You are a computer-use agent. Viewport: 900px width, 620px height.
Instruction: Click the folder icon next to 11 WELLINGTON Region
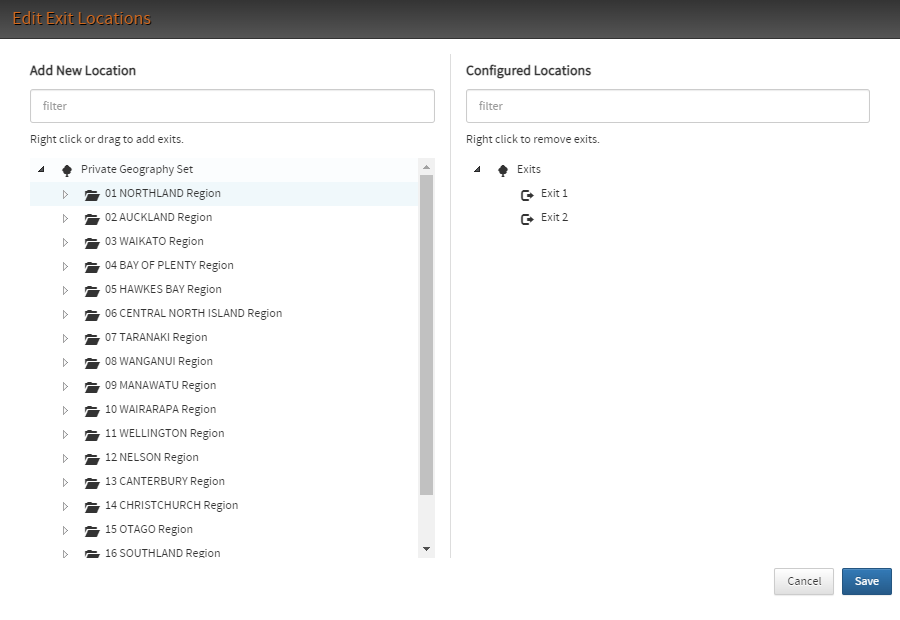click(x=92, y=434)
